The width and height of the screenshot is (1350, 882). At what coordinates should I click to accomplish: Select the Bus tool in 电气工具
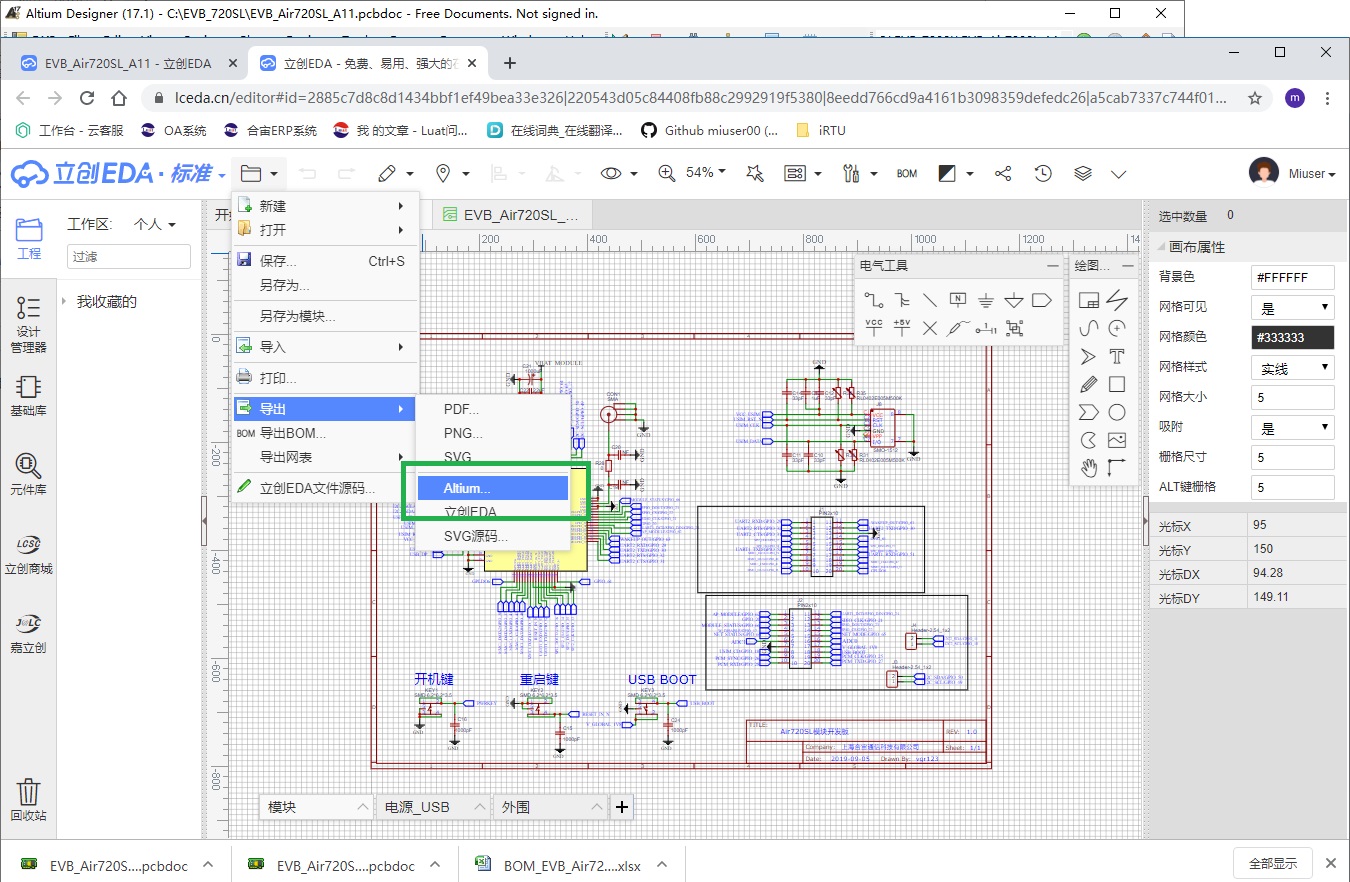[902, 299]
